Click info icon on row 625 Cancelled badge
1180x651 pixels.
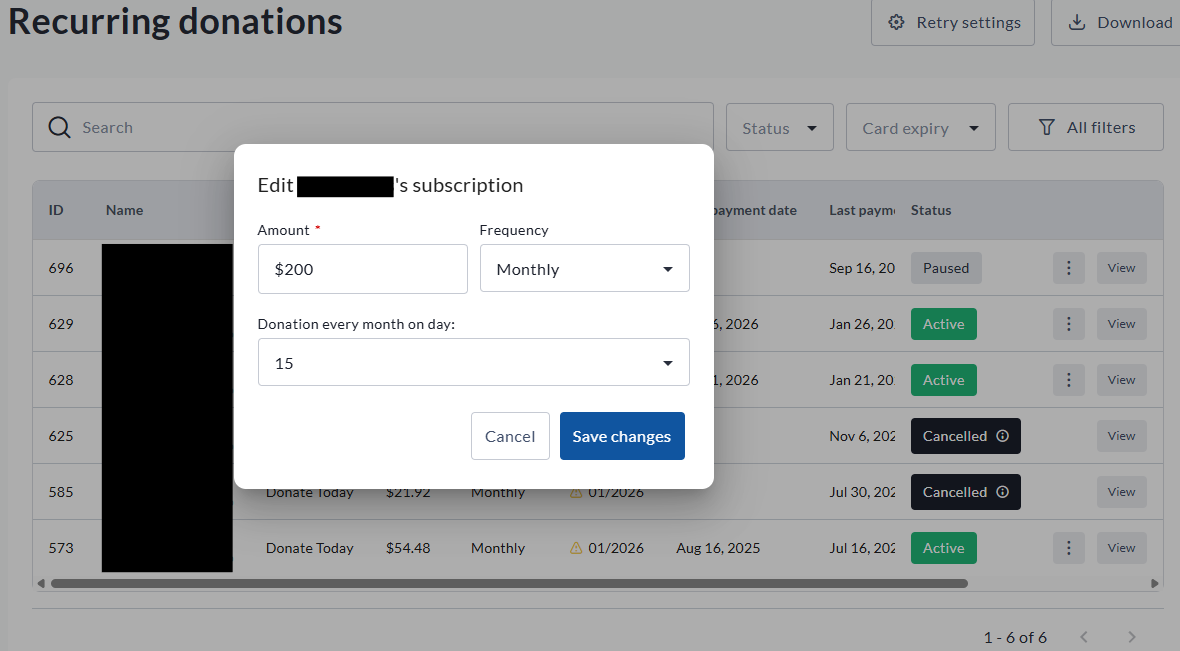coord(1002,436)
